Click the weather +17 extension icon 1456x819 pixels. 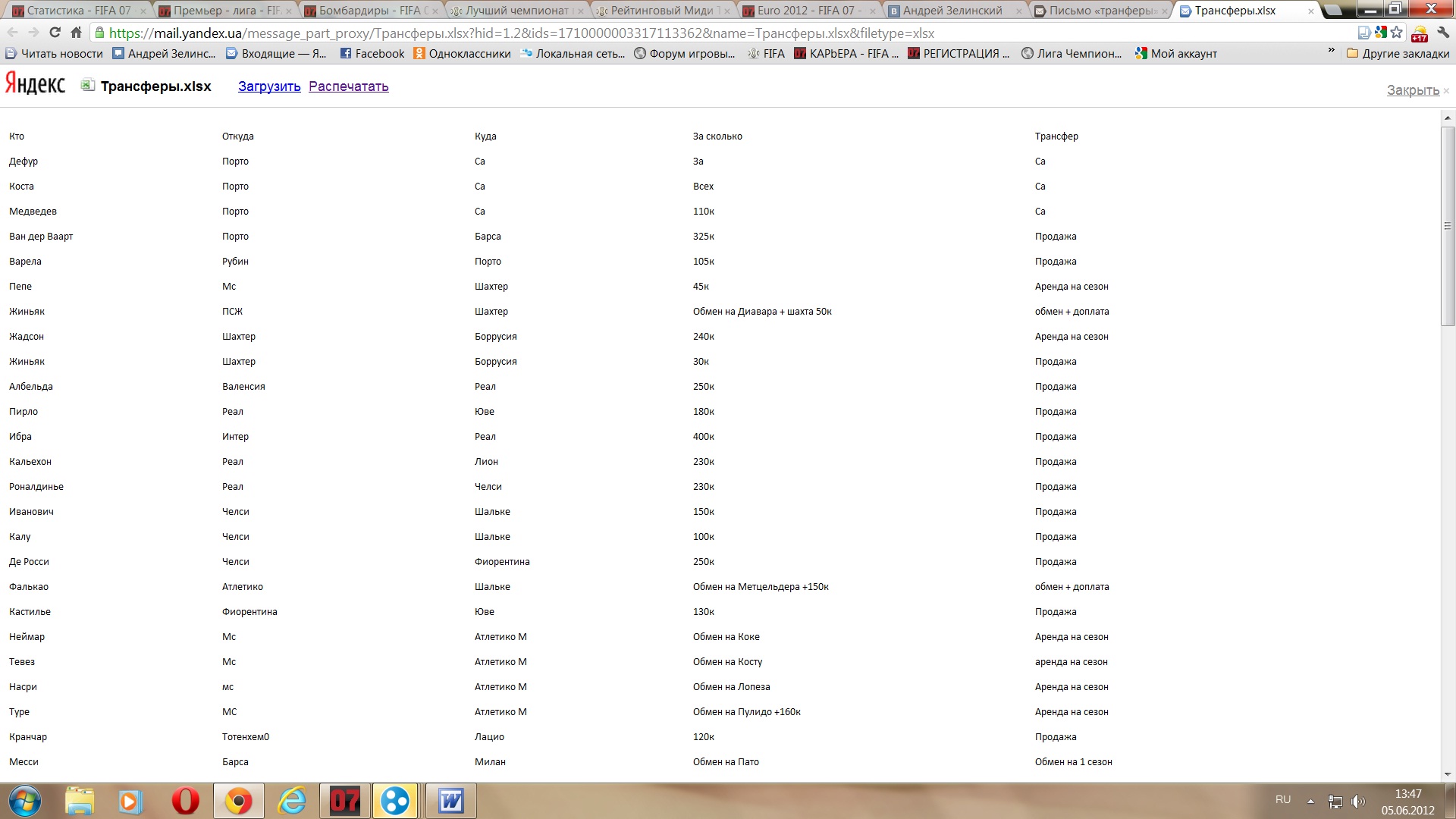[x=1419, y=33]
